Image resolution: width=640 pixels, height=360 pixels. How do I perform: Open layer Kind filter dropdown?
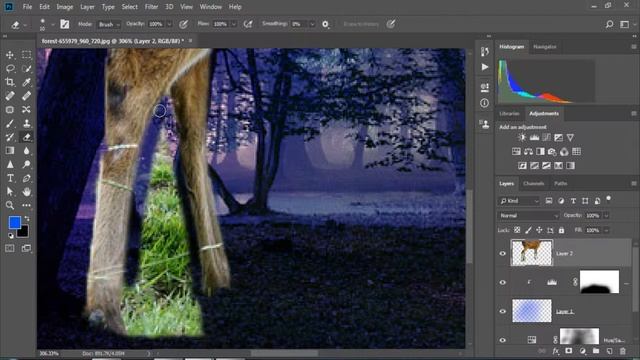pyautogui.click(x=519, y=201)
